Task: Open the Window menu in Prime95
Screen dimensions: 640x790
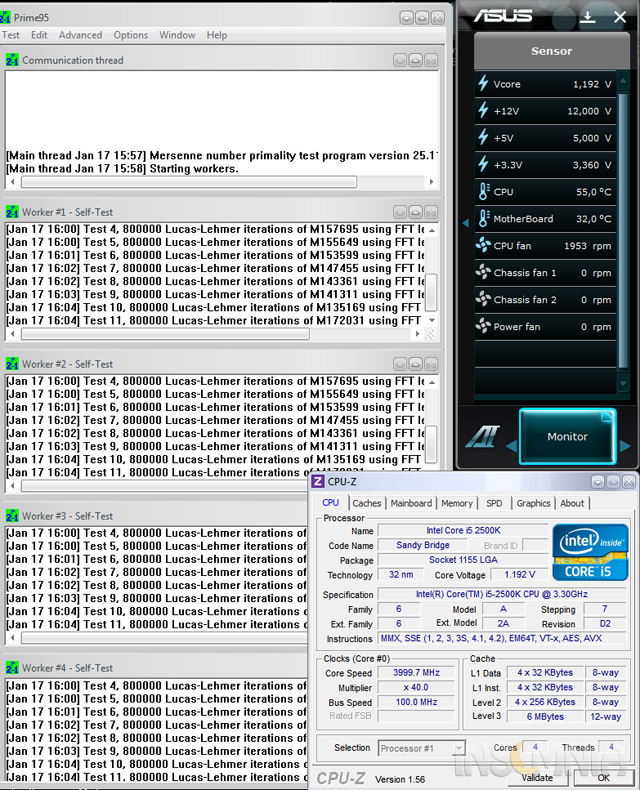Action: click(177, 35)
